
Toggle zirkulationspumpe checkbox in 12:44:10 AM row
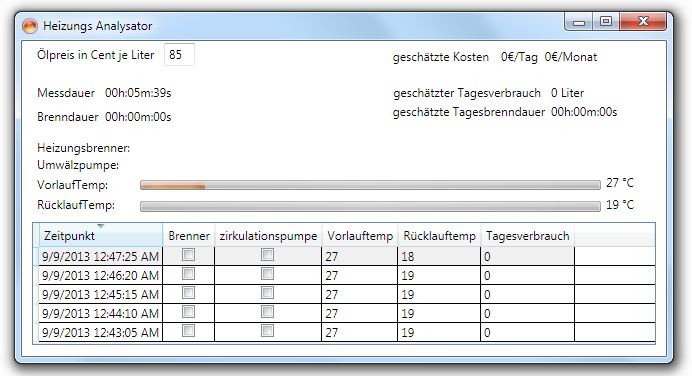pyautogui.click(x=267, y=312)
